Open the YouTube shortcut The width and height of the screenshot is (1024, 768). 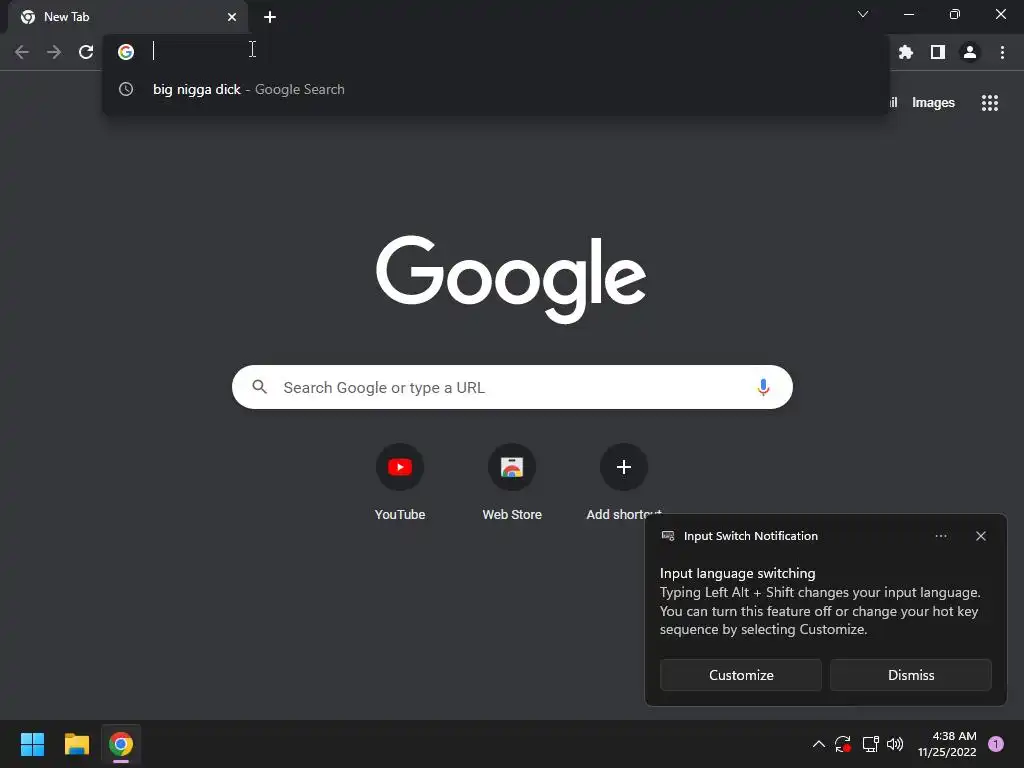coord(400,481)
